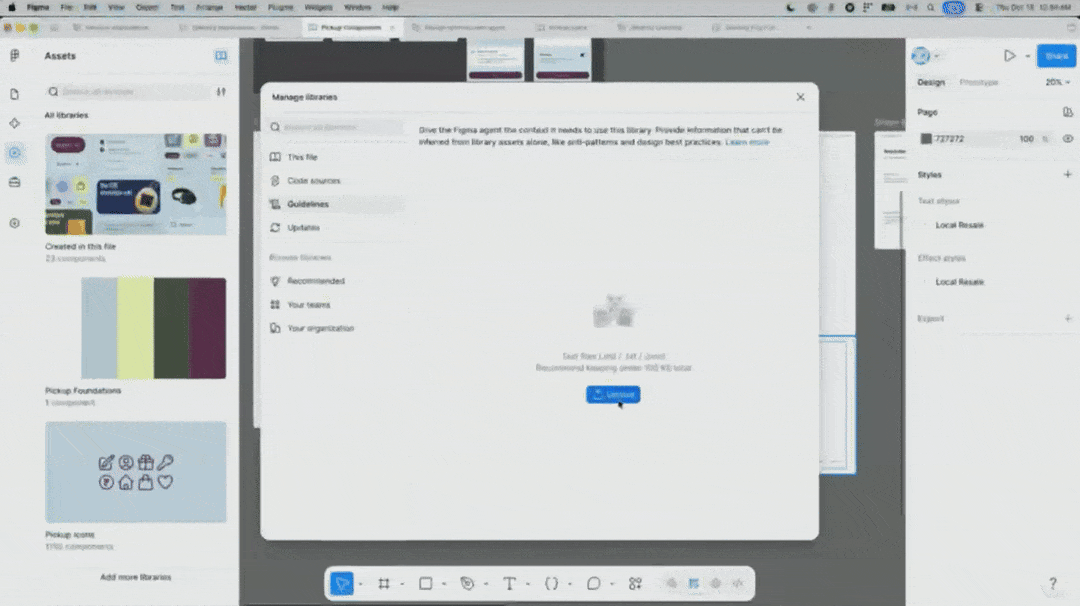Switch to the Prototype tab
1080x606 pixels.
pyautogui.click(x=979, y=82)
